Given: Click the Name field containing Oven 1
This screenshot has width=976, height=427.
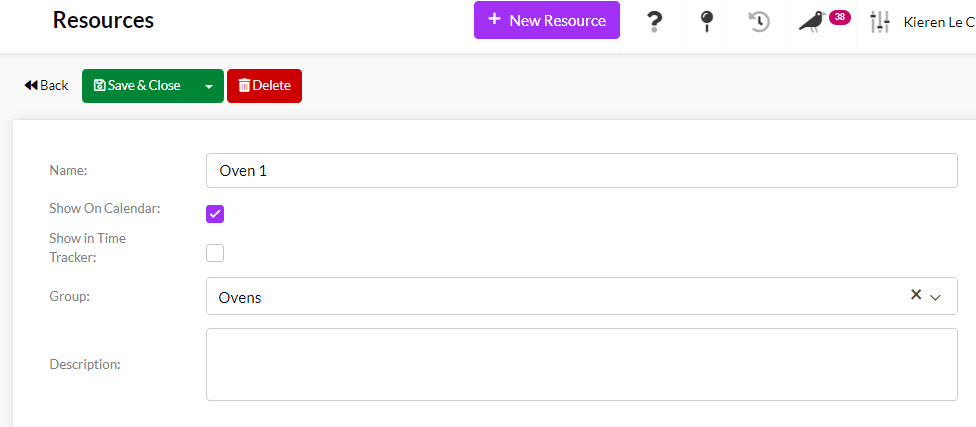Looking at the screenshot, I should (x=581, y=171).
